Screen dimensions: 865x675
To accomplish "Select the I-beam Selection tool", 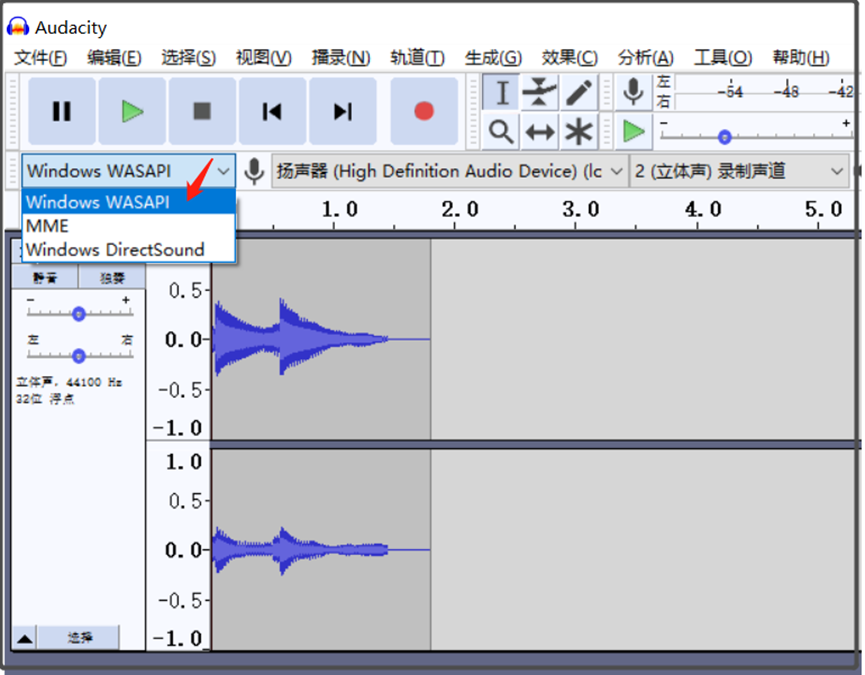I will point(501,92).
